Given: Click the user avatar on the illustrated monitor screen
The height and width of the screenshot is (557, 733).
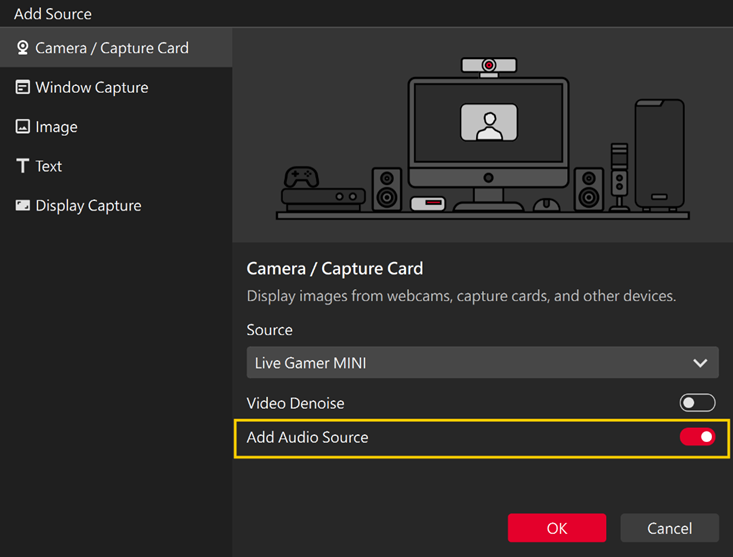Looking at the screenshot, I should [x=488, y=124].
